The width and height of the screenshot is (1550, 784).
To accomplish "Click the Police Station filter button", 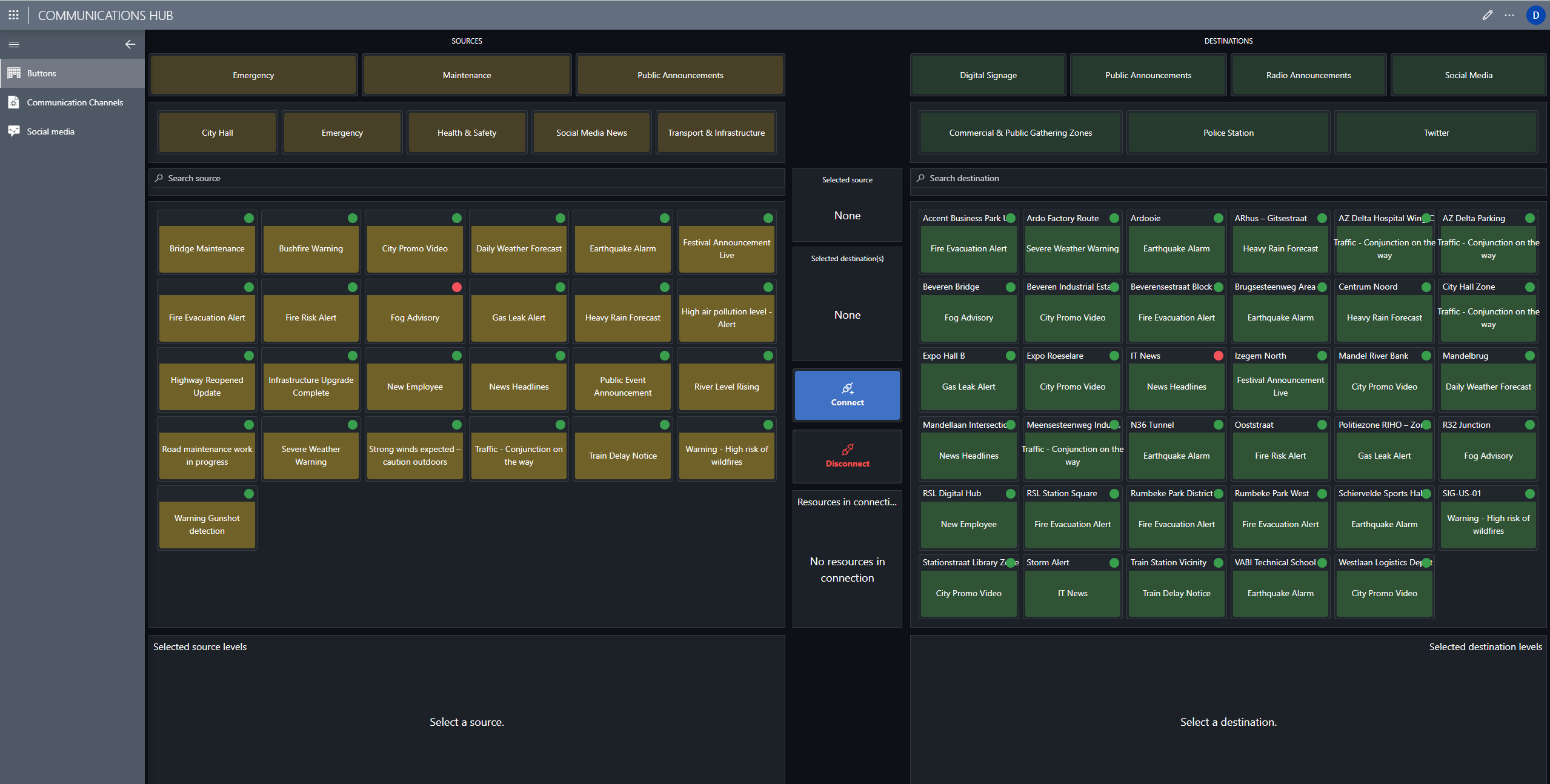I will point(1228,133).
